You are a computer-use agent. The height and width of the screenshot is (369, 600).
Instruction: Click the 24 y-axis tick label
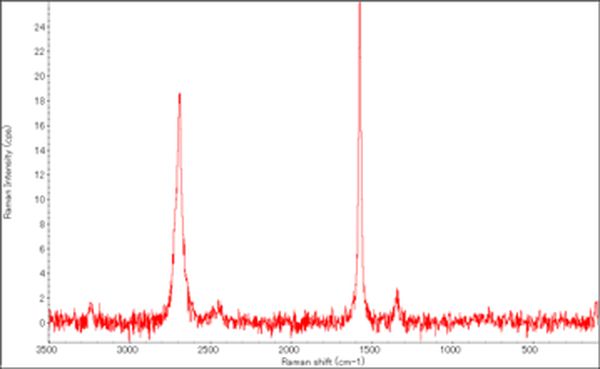pyautogui.click(x=39, y=27)
